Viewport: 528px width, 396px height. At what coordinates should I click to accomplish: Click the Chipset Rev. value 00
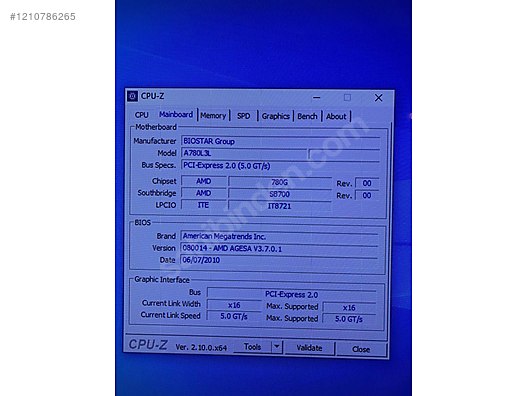pos(367,183)
